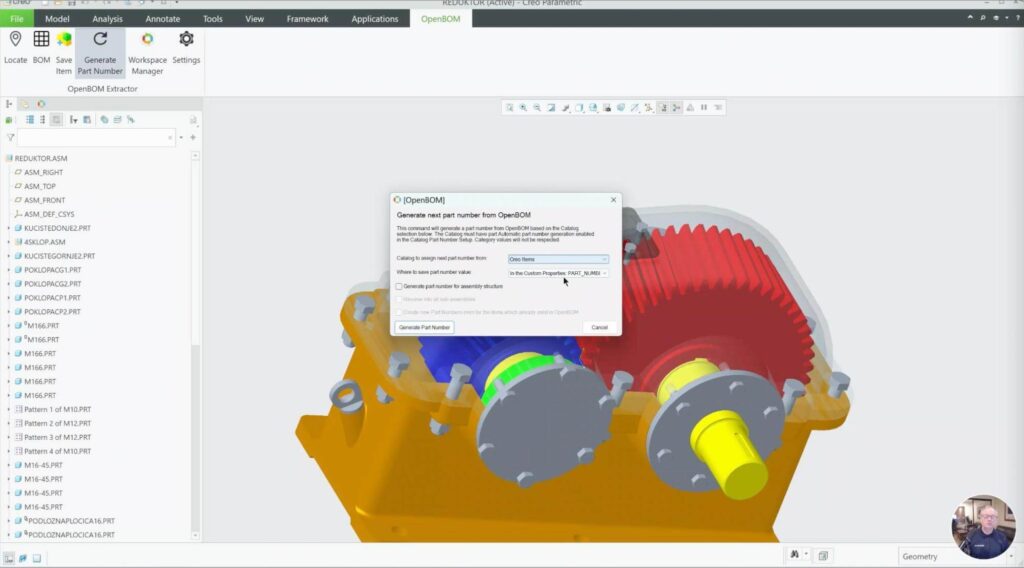Image resolution: width=1024 pixels, height=568 pixels.
Task: Expand KUCISTEGORNJE2.PRT tree node
Action: click(8, 256)
